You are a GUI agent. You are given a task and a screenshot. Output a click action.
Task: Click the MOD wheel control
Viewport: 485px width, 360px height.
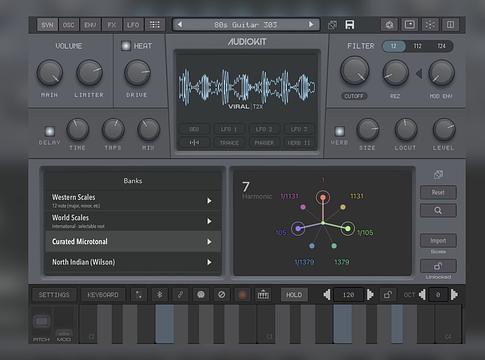(x=64, y=333)
